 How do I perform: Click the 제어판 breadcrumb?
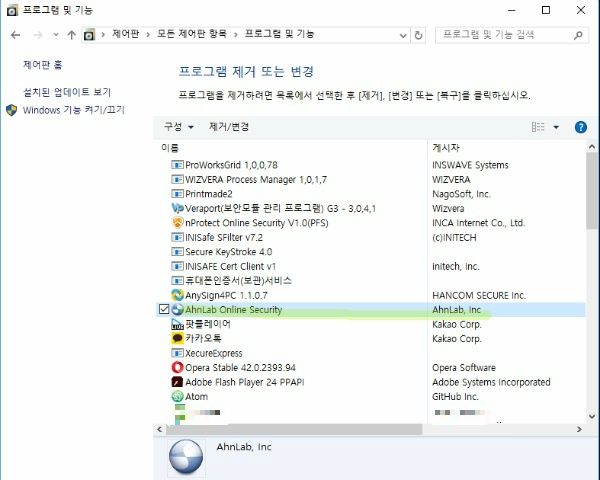126,34
